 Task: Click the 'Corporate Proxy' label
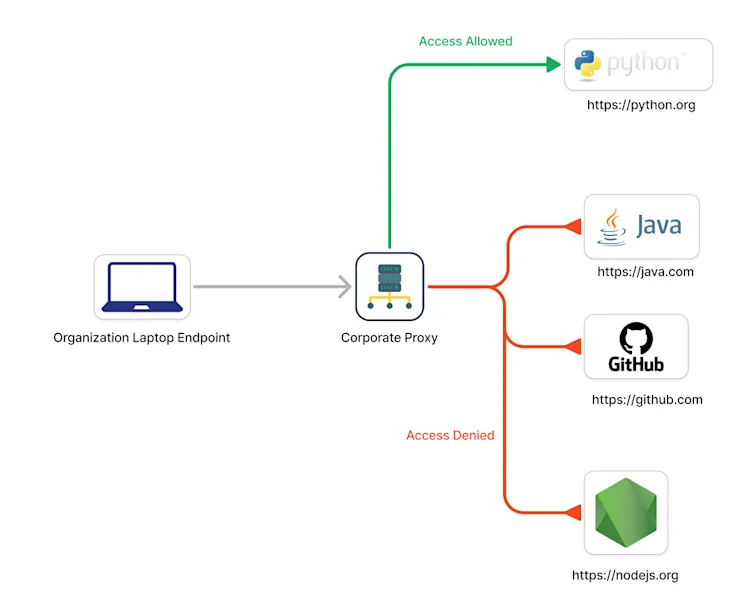[x=389, y=338]
